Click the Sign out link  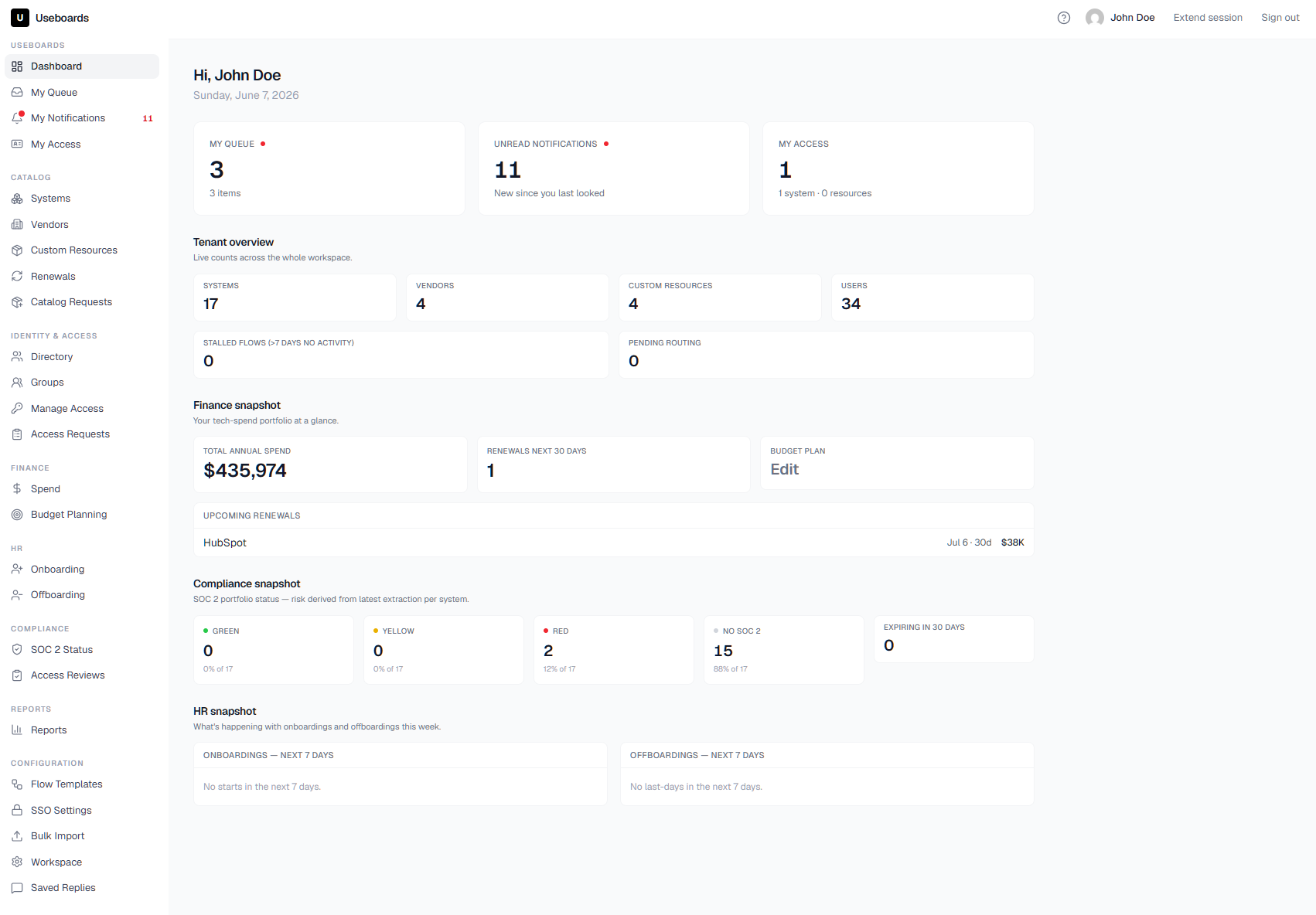(x=1280, y=18)
